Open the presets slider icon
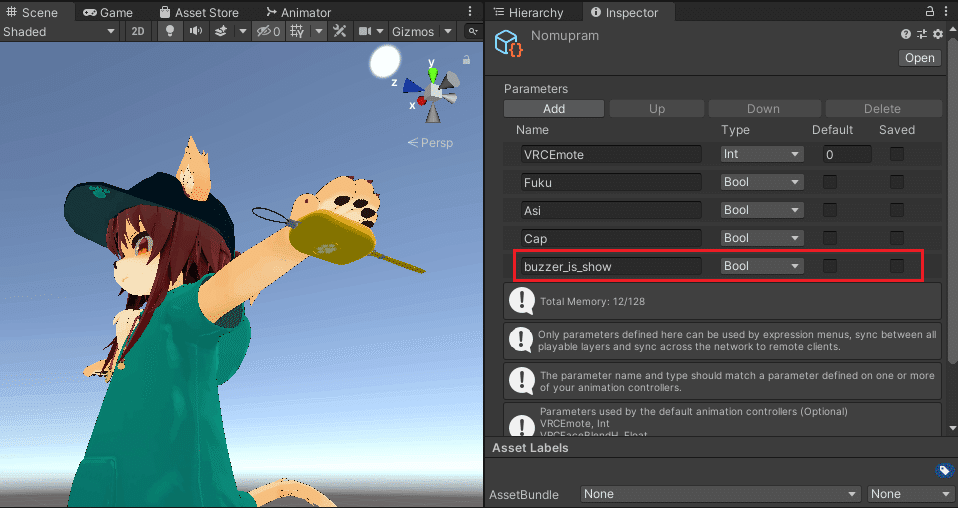 click(922, 35)
